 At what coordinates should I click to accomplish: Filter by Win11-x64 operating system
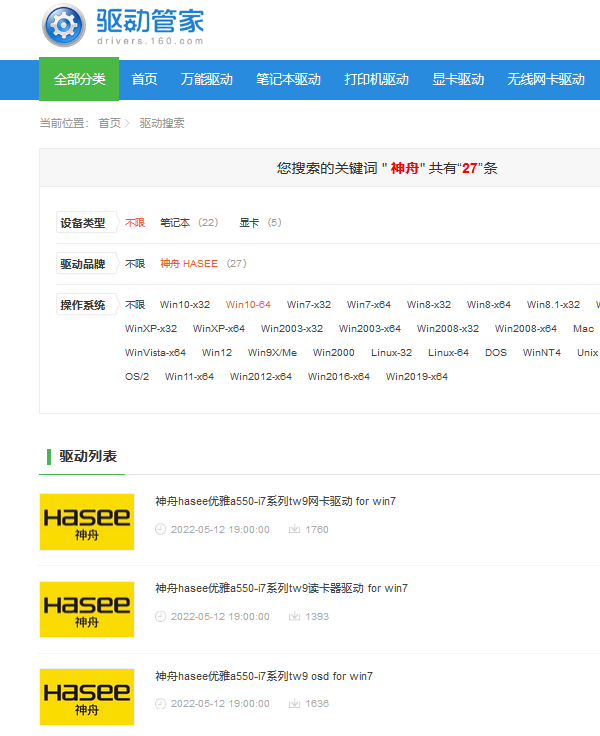tap(189, 376)
